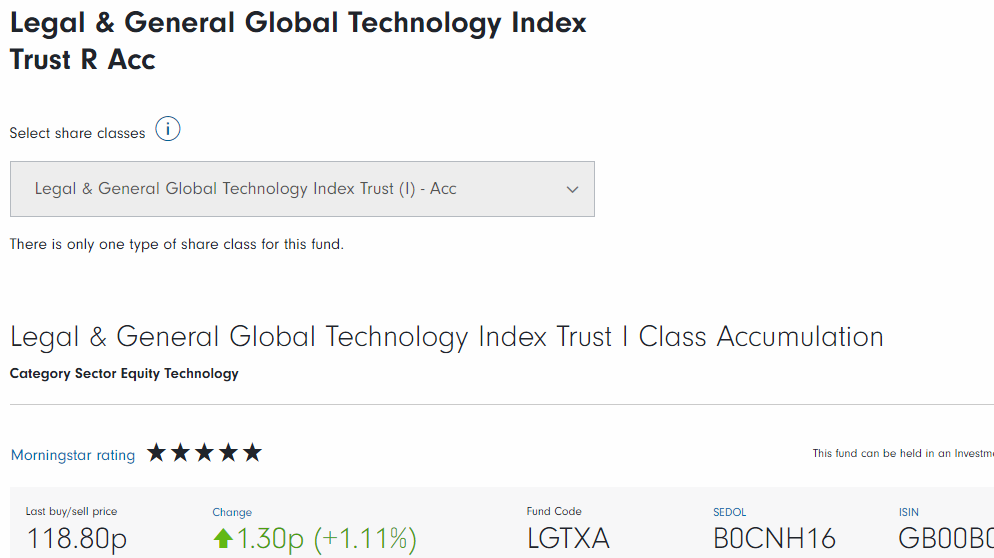Open the Morningstar rating link

[73, 455]
